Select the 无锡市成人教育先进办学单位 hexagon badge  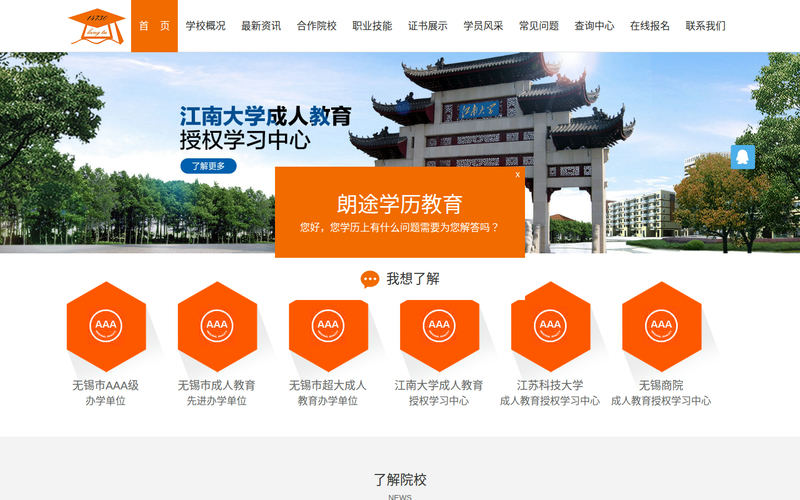[217, 327]
